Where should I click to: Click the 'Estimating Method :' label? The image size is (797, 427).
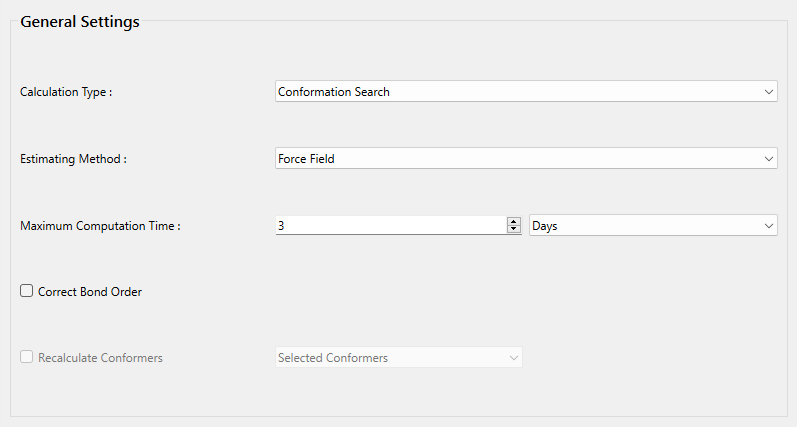tap(73, 158)
